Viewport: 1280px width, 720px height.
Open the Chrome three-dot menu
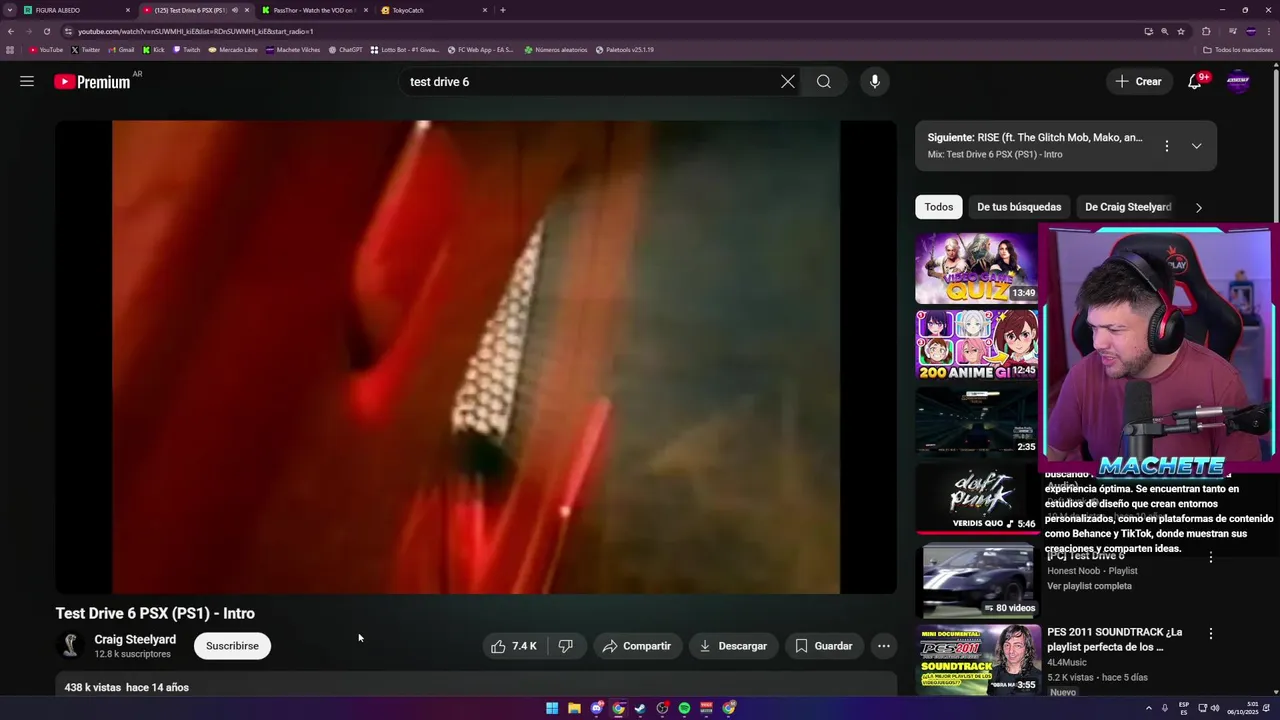[x=1268, y=31]
